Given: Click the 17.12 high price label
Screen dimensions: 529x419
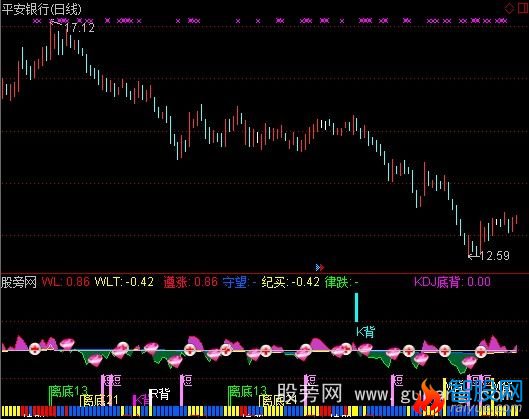Looking at the screenshot, I should coord(80,28).
